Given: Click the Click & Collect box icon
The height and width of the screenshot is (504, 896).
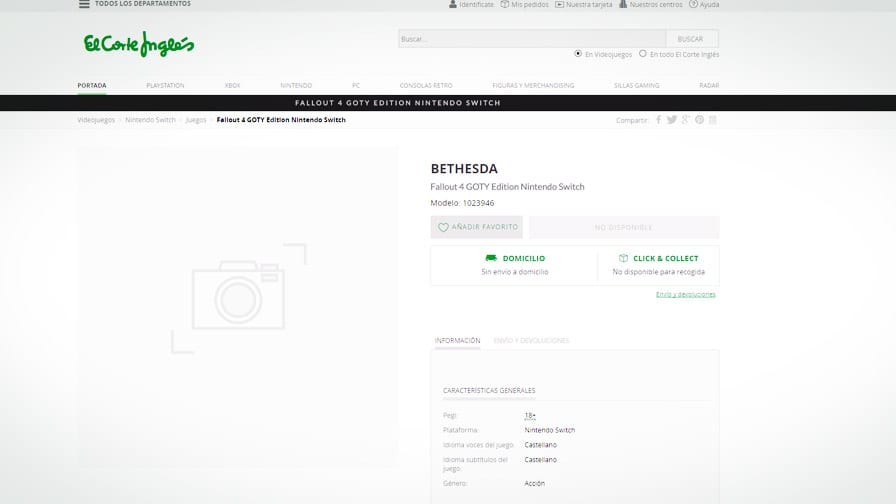Looking at the screenshot, I should coord(623,258).
